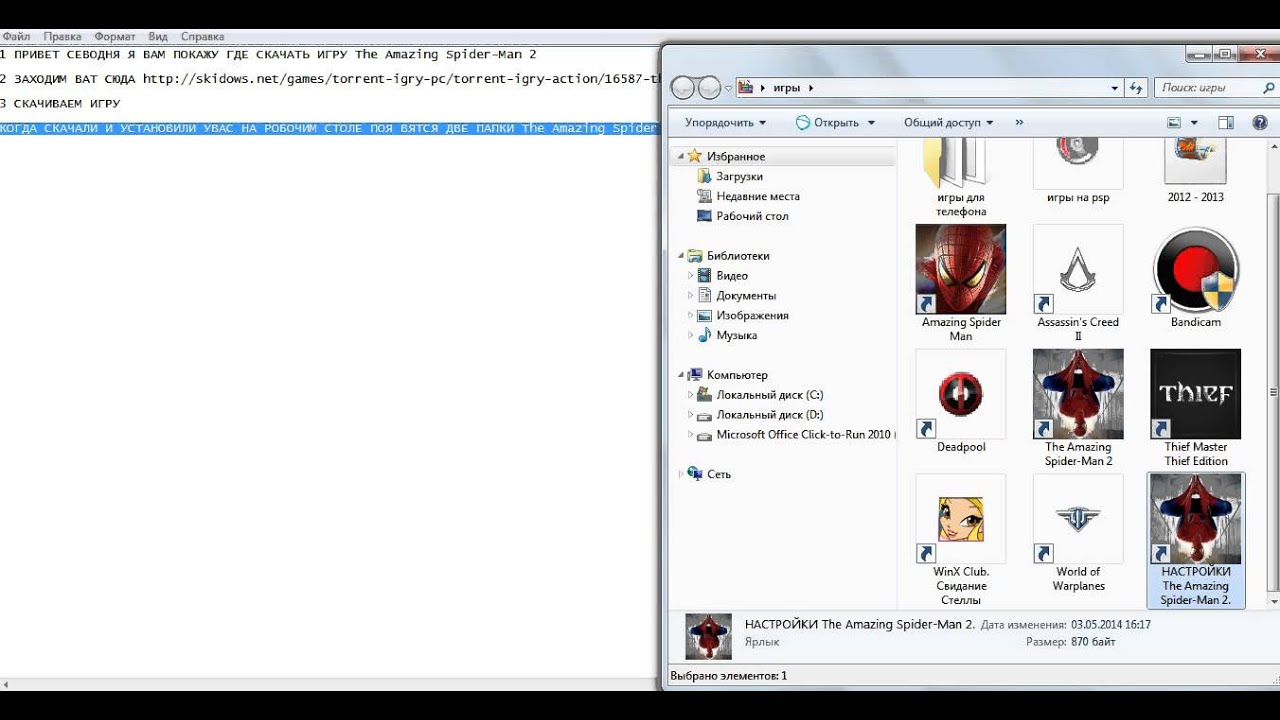The image size is (1280, 720).
Task: Open the игры на psp item
Action: pos(1078,172)
